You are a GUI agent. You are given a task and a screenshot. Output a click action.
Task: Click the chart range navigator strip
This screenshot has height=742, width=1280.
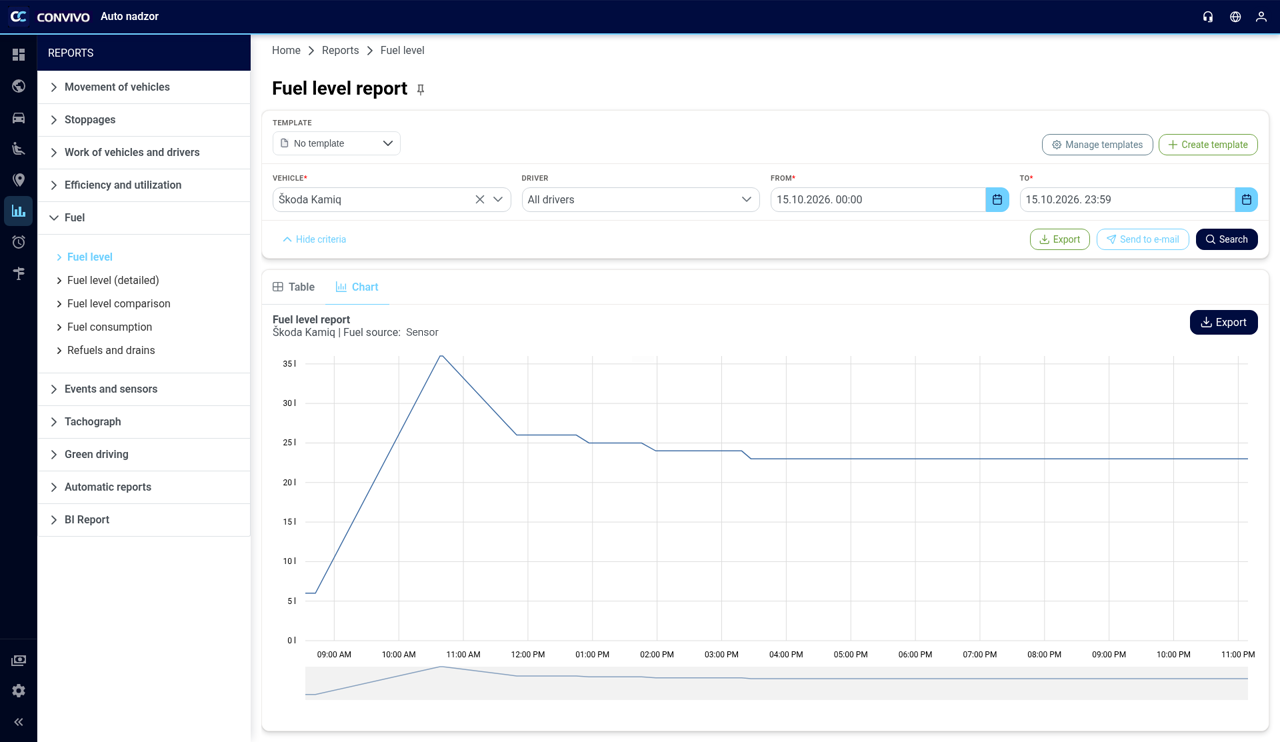pyautogui.click(x=777, y=682)
